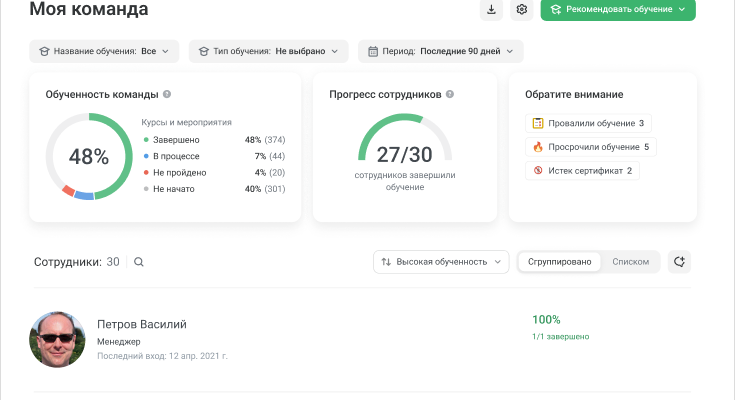Open the Петров Василий employee name
Screen dimensions: 735x400
(x=141, y=324)
